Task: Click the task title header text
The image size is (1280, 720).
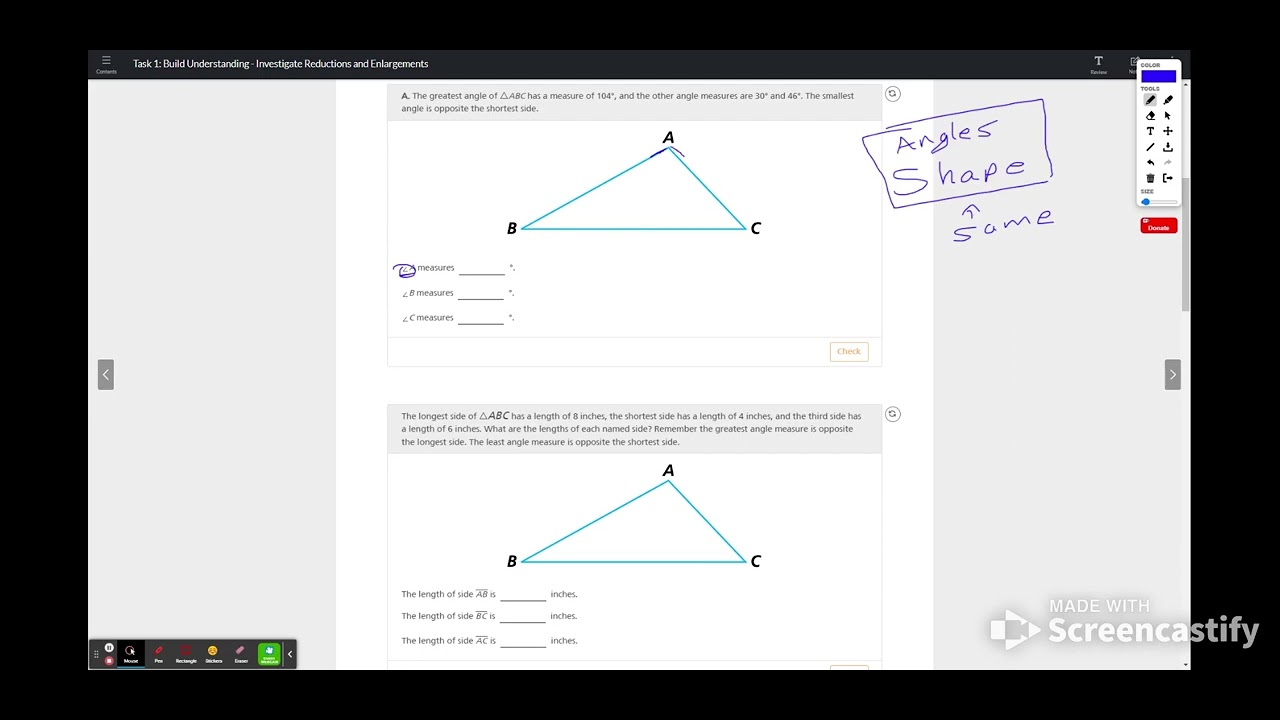Action: (x=281, y=64)
